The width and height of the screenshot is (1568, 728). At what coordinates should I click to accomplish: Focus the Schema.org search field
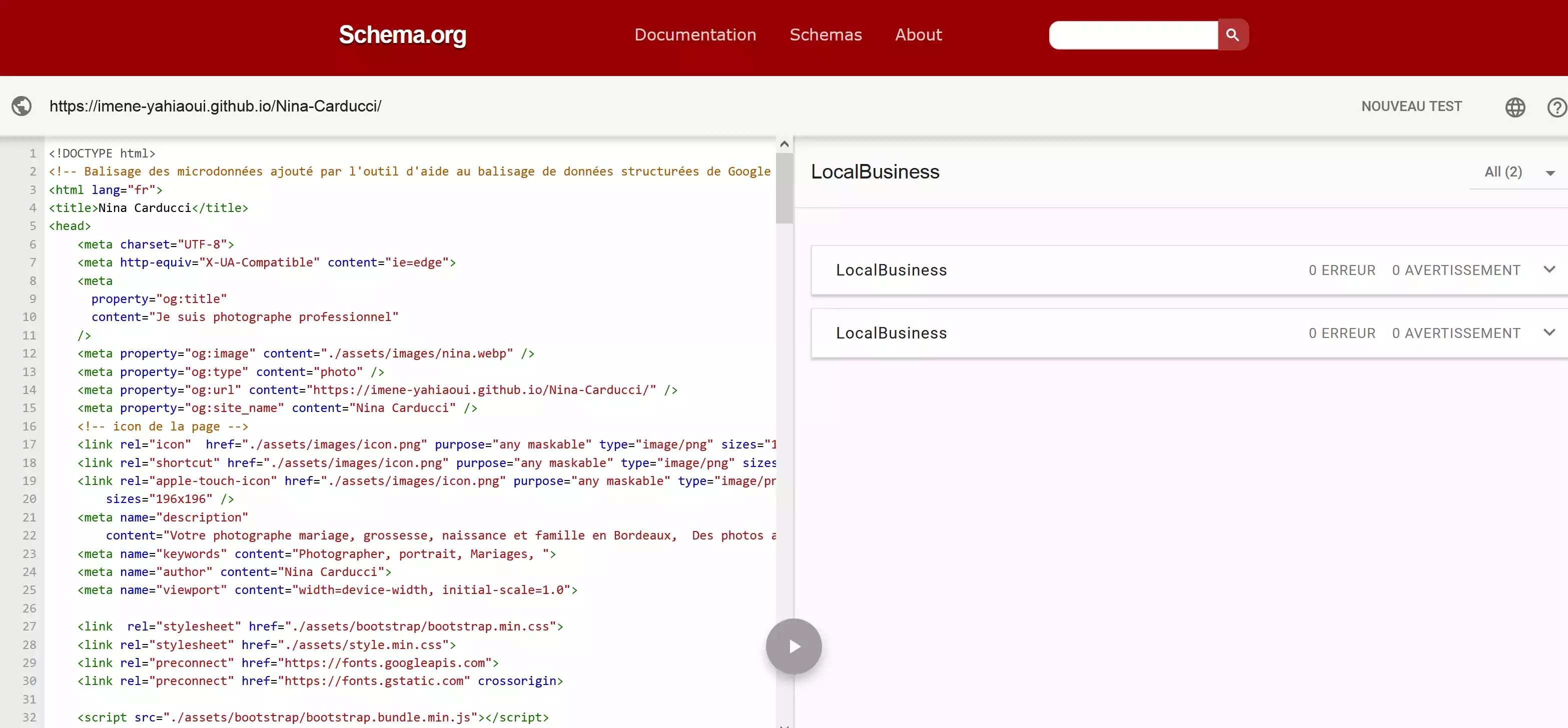click(x=1133, y=34)
